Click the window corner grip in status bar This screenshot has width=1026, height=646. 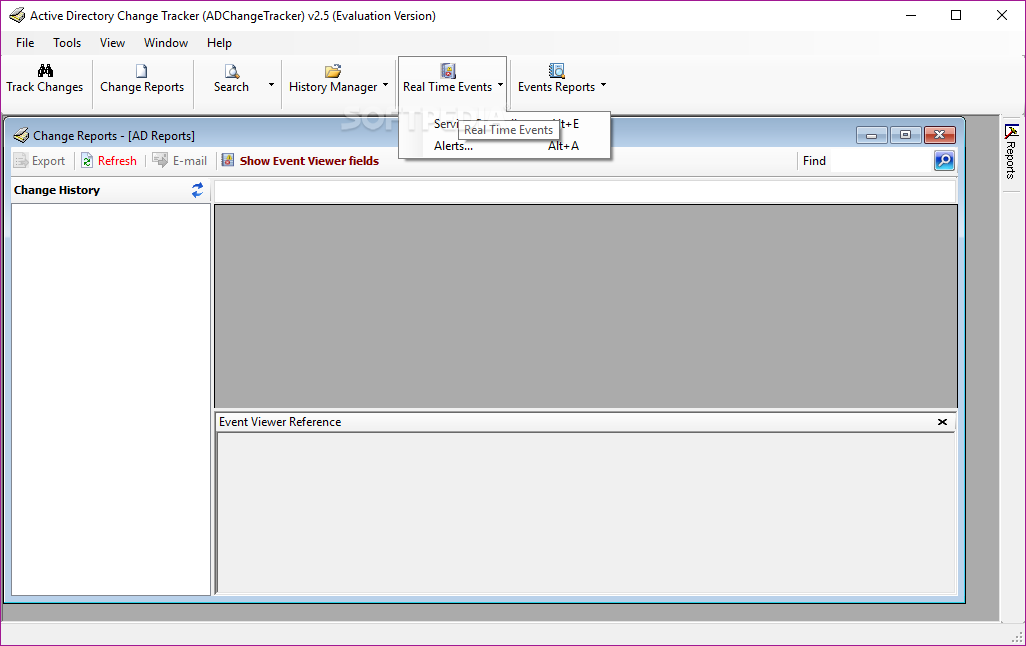pyautogui.click(x=1017, y=637)
